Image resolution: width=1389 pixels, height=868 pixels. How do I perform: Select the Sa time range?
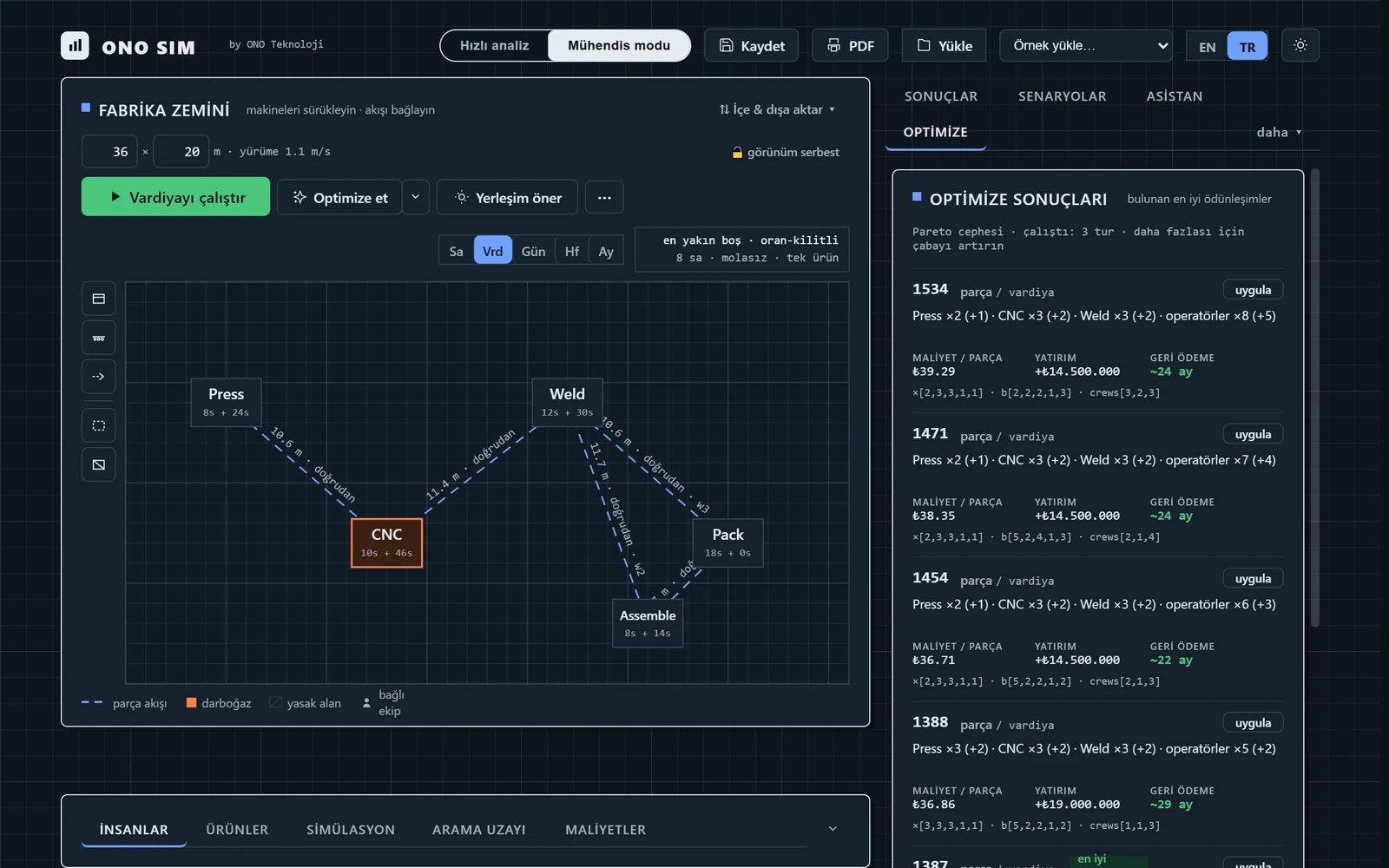[x=457, y=251]
